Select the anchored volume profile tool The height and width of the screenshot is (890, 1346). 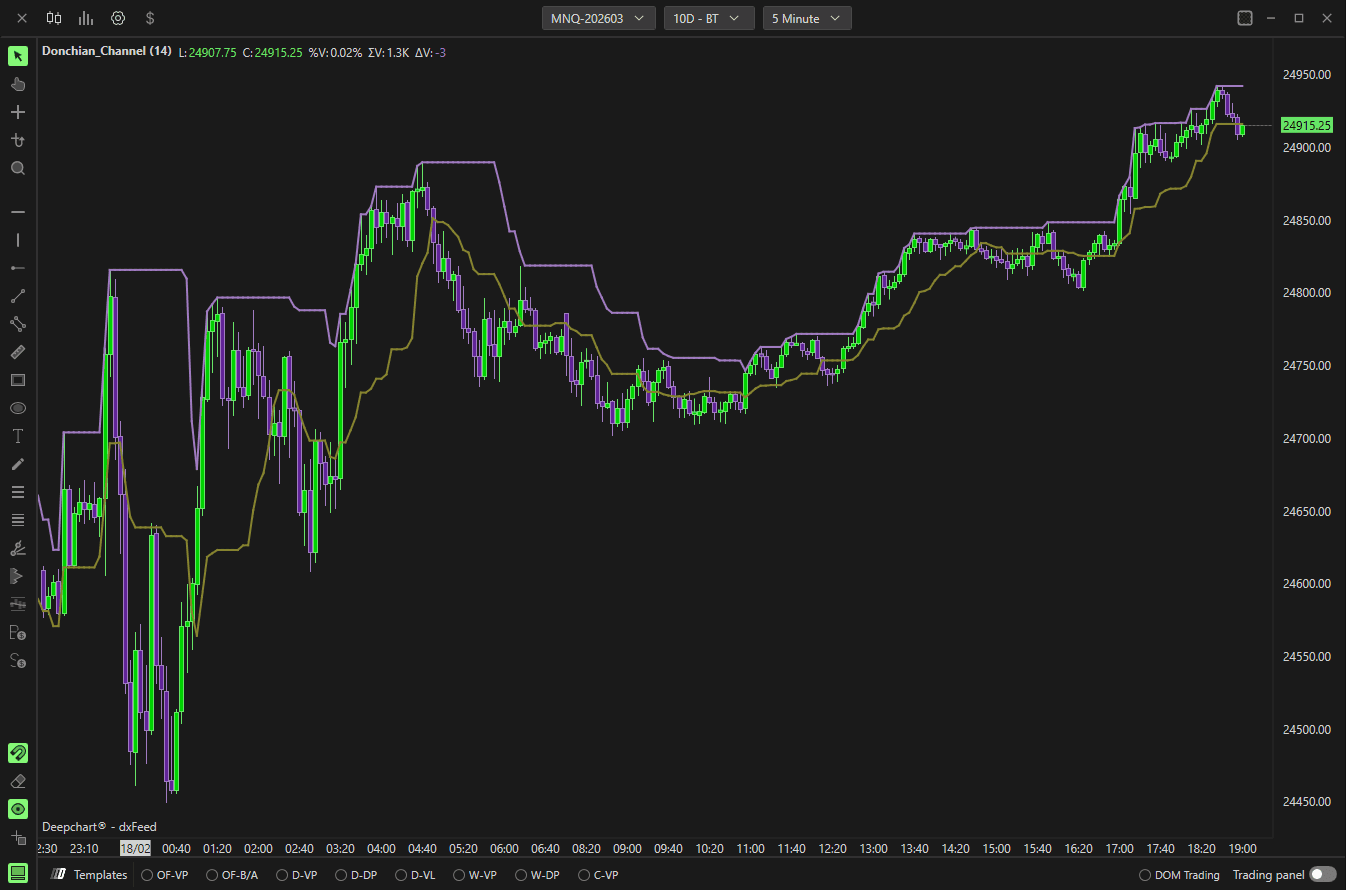[18, 576]
